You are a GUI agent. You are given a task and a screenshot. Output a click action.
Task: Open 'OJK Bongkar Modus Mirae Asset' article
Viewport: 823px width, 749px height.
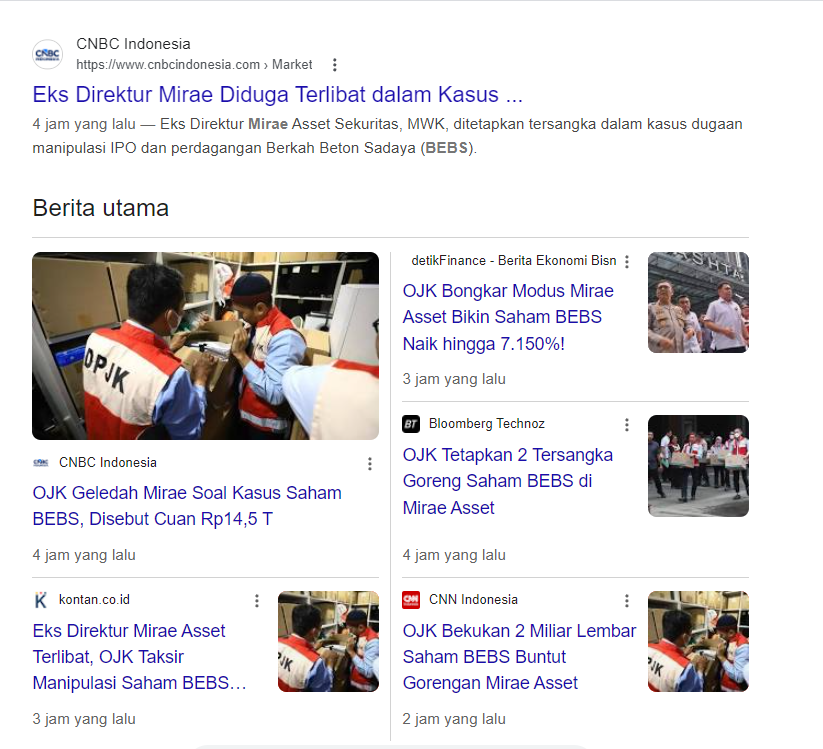coord(508,317)
